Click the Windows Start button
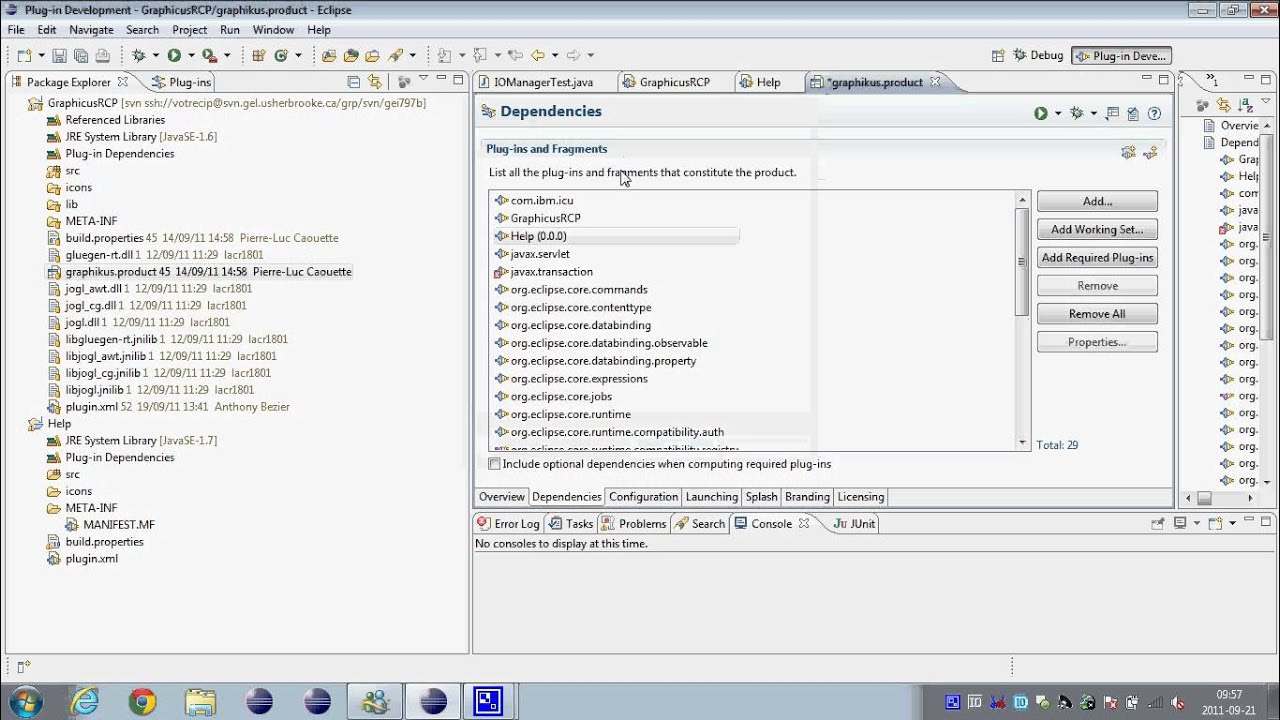 [x=26, y=701]
